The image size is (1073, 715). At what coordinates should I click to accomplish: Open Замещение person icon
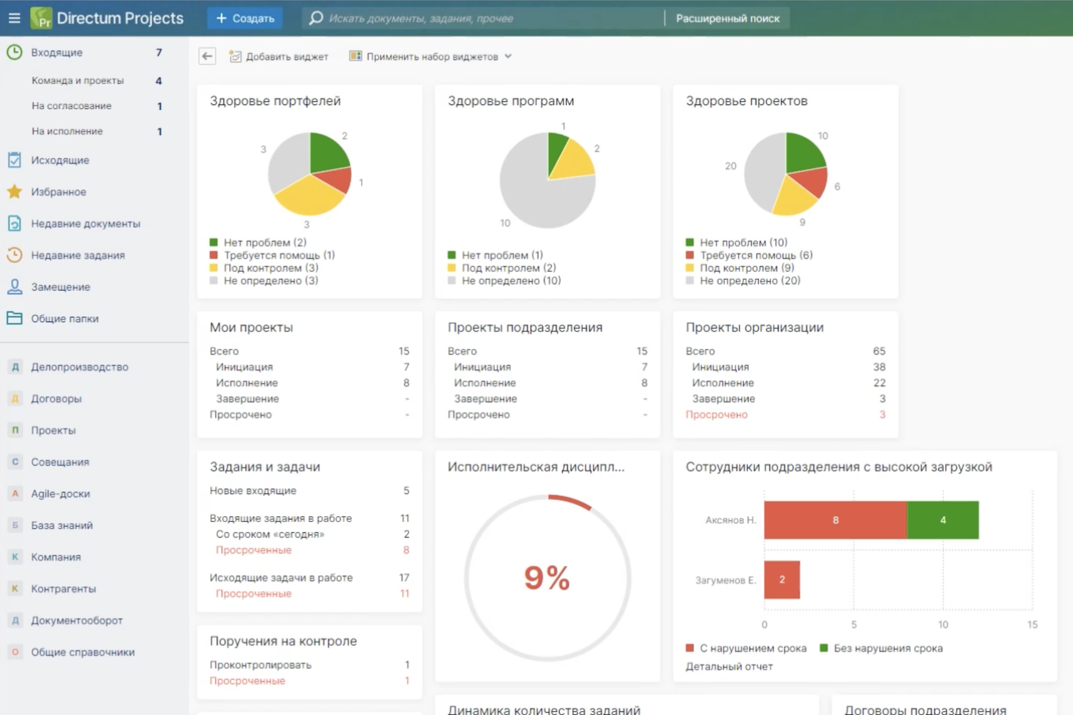click(x=14, y=287)
